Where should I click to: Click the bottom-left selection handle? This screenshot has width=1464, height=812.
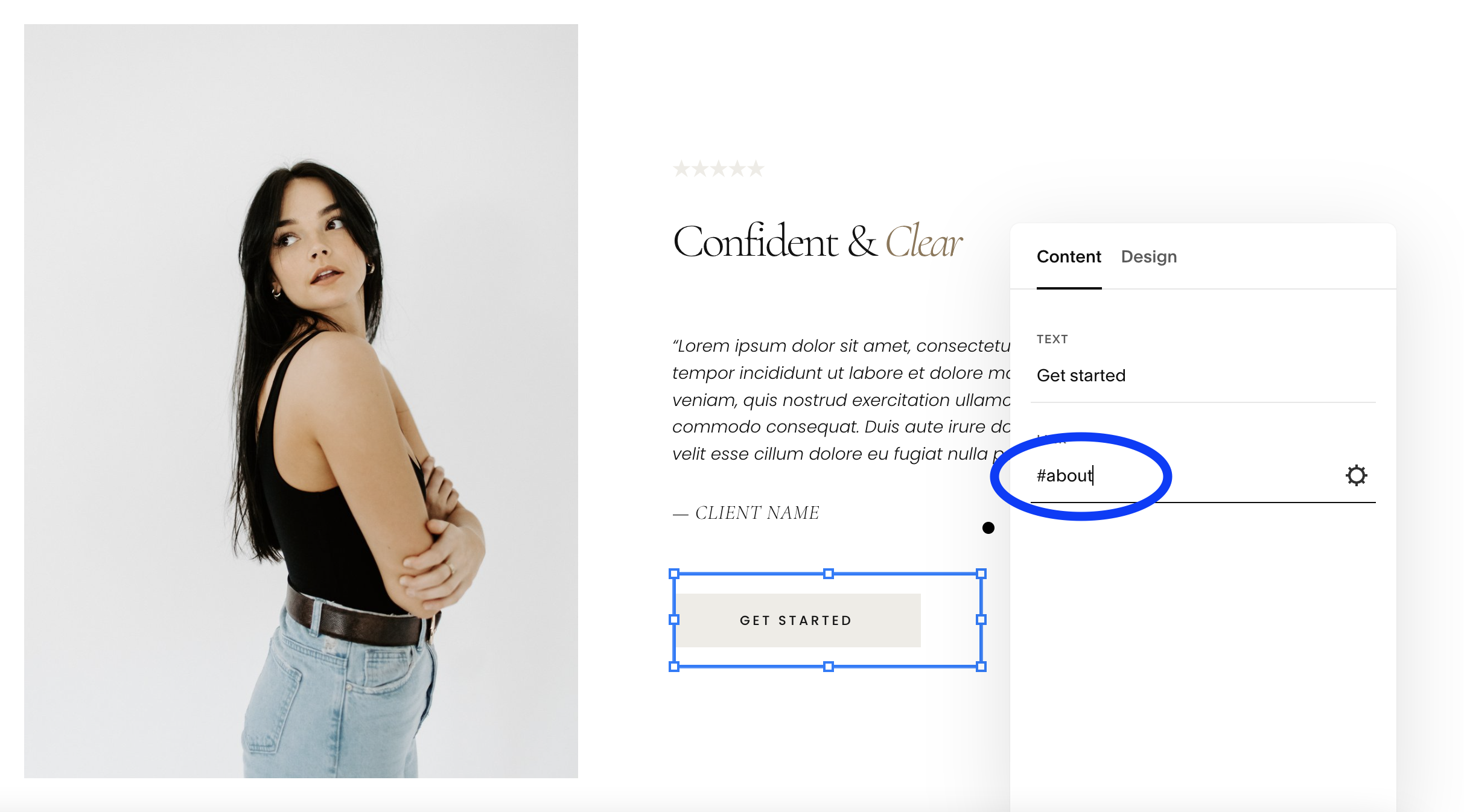pyautogui.click(x=674, y=667)
